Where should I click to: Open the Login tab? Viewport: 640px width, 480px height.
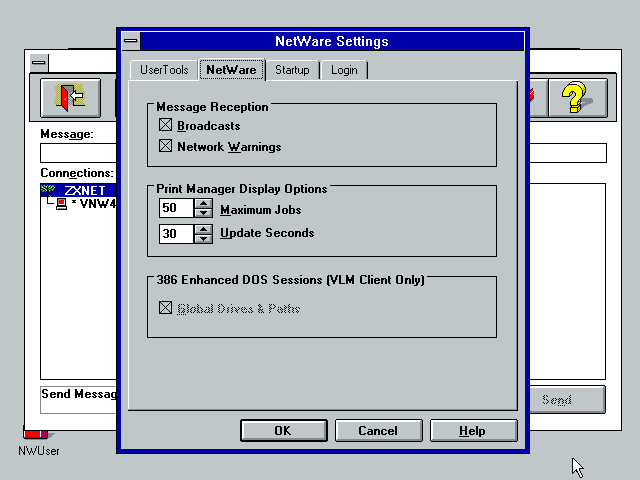(x=344, y=70)
